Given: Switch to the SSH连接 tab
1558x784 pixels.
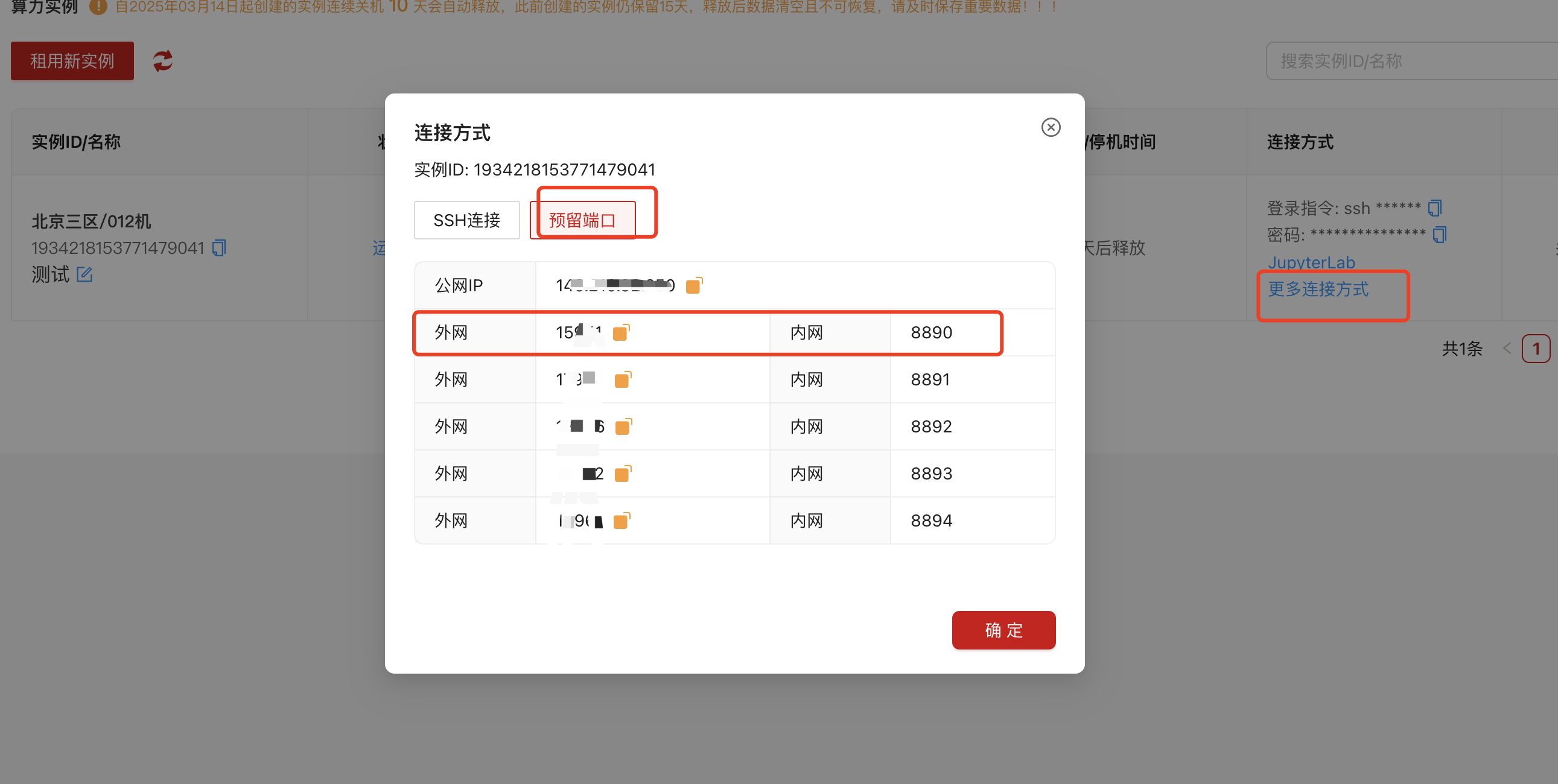Looking at the screenshot, I should tap(466, 220).
